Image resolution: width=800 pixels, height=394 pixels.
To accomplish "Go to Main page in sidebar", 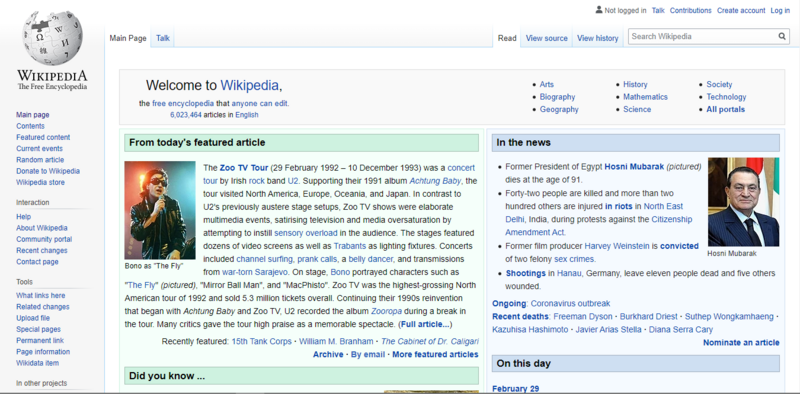I will 33,115.
